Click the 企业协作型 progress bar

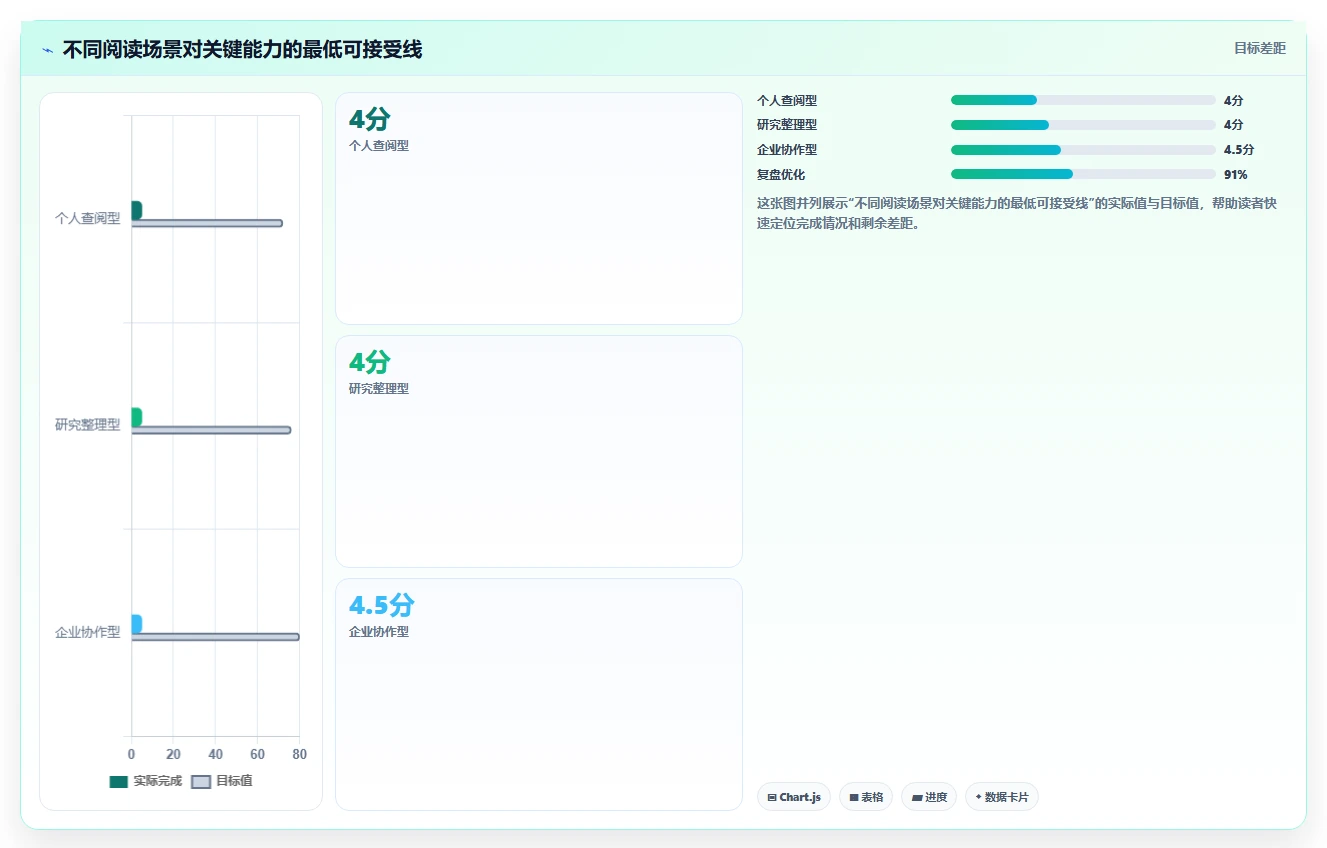coord(1083,150)
